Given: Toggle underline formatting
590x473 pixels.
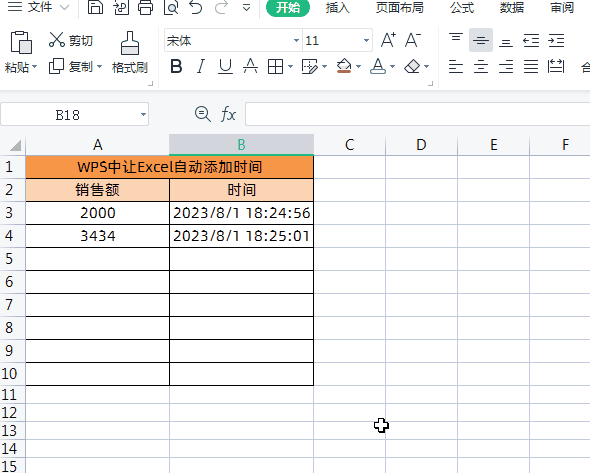Looking at the screenshot, I should tap(225, 67).
